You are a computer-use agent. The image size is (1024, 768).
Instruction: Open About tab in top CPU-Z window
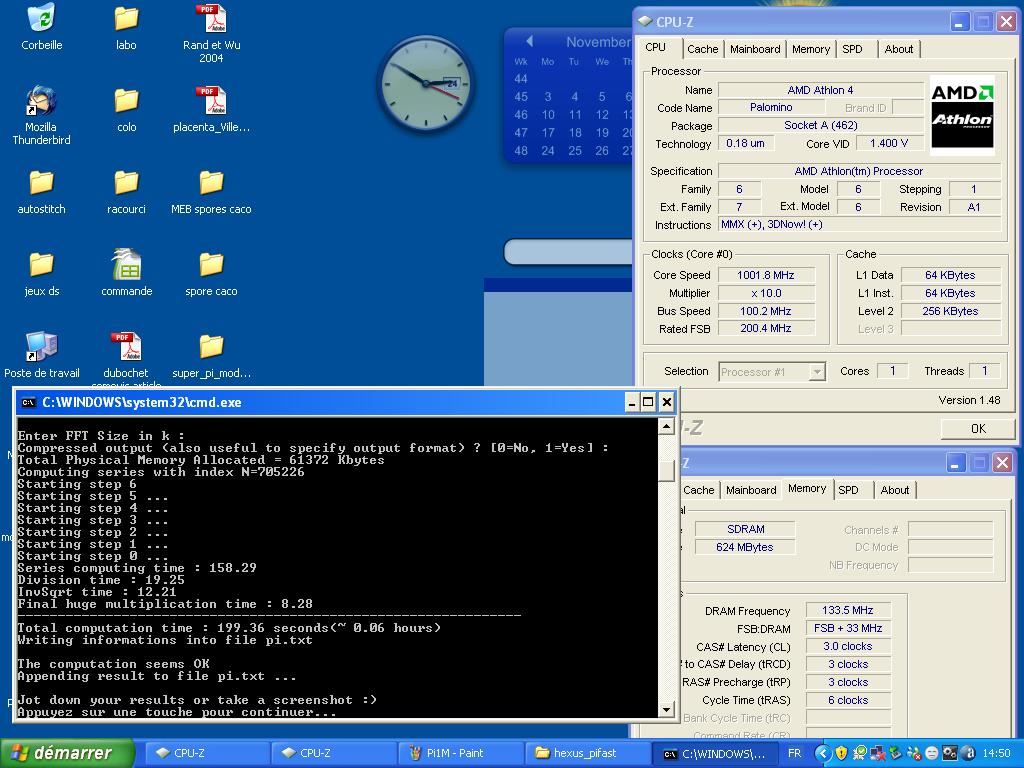tap(899, 49)
